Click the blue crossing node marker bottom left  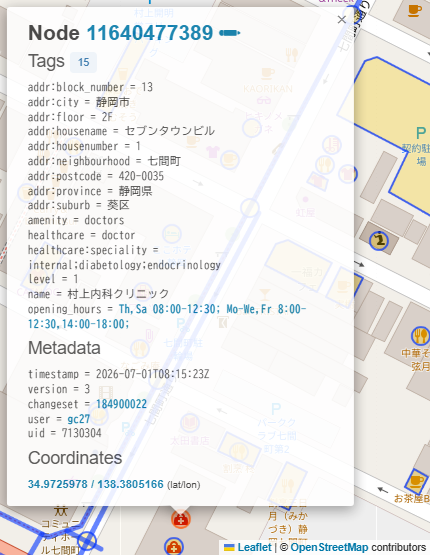(87, 541)
